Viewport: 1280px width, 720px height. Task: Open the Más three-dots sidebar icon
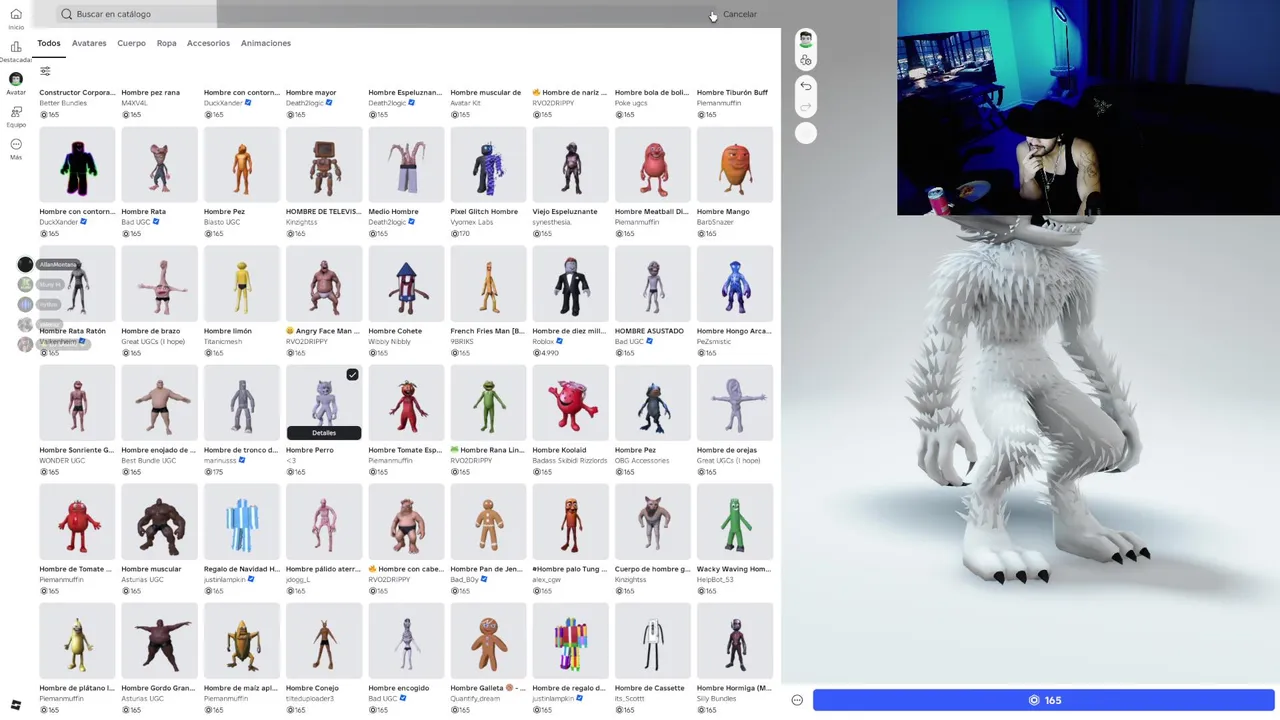pos(16,144)
